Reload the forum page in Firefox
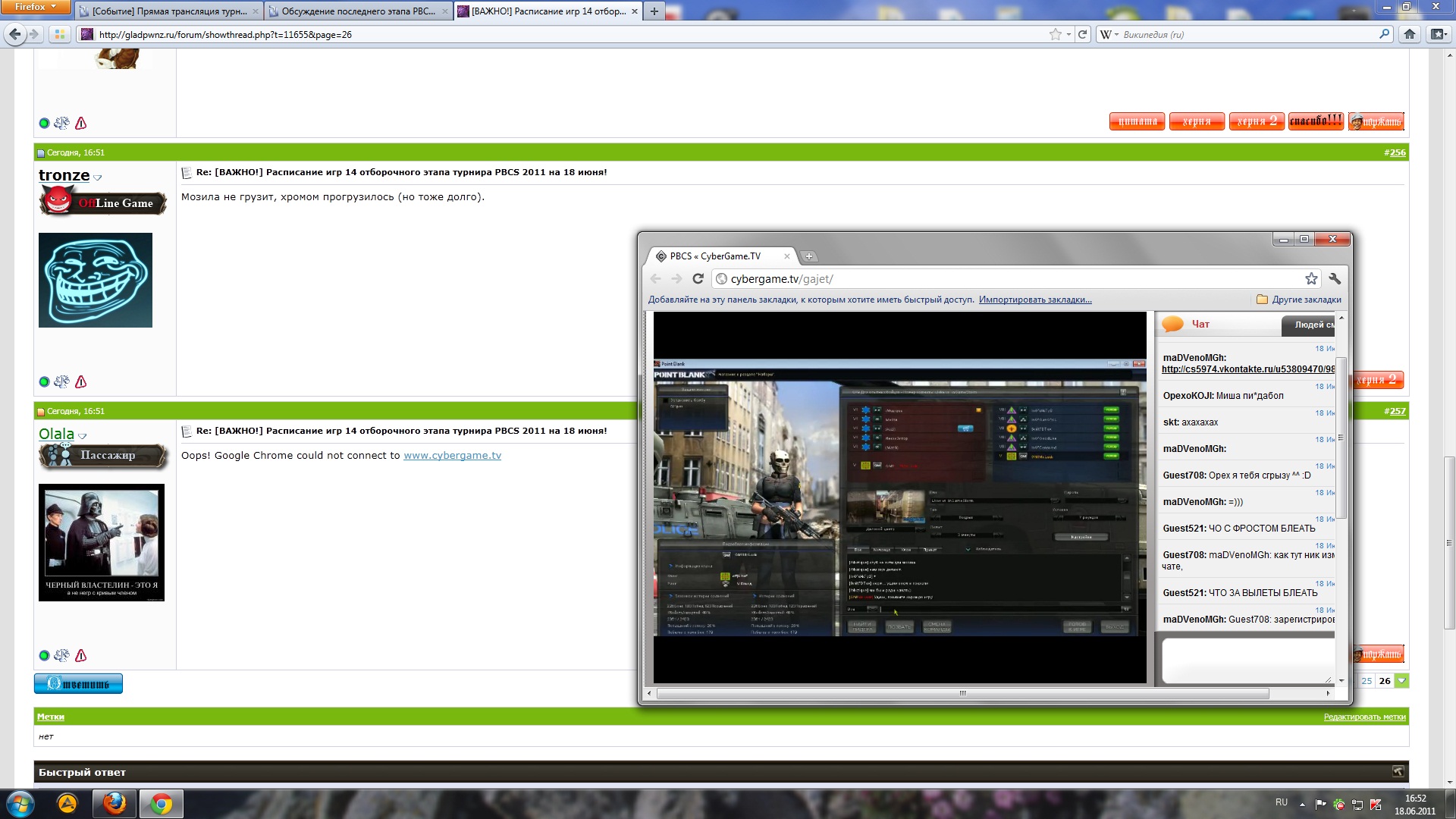This screenshot has width=1456, height=819. [1083, 34]
